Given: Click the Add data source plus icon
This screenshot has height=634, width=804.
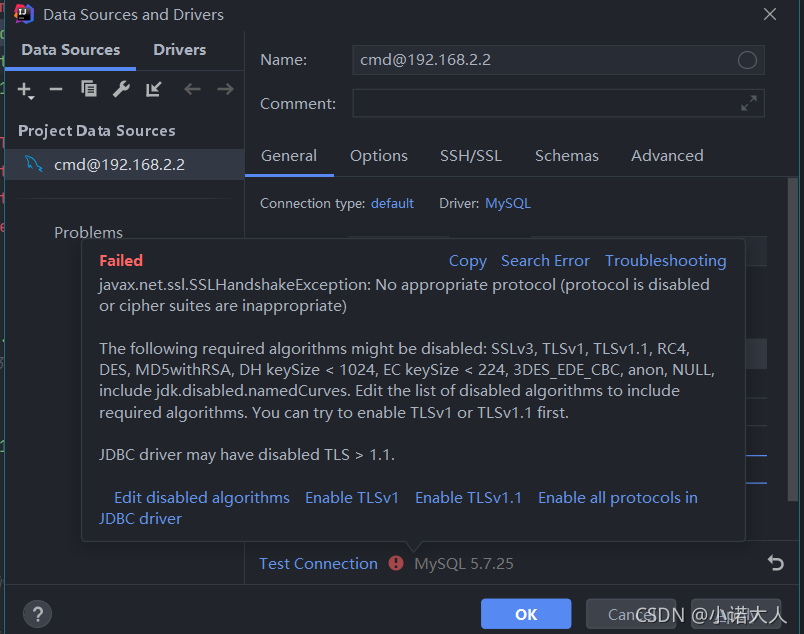Looking at the screenshot, I should [x=25, y=90].
